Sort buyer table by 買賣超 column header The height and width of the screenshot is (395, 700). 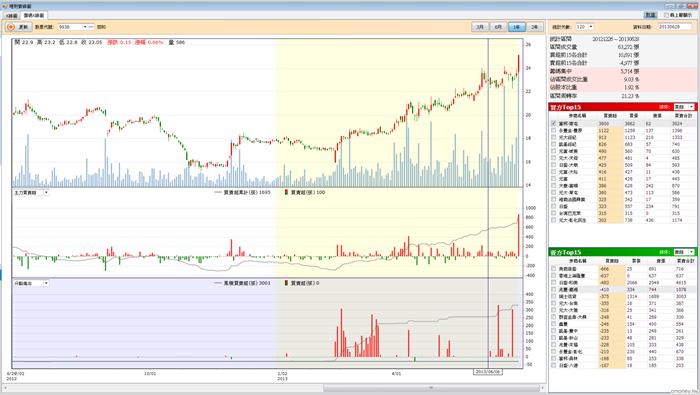pyautogui.click(x=610, y=116)
